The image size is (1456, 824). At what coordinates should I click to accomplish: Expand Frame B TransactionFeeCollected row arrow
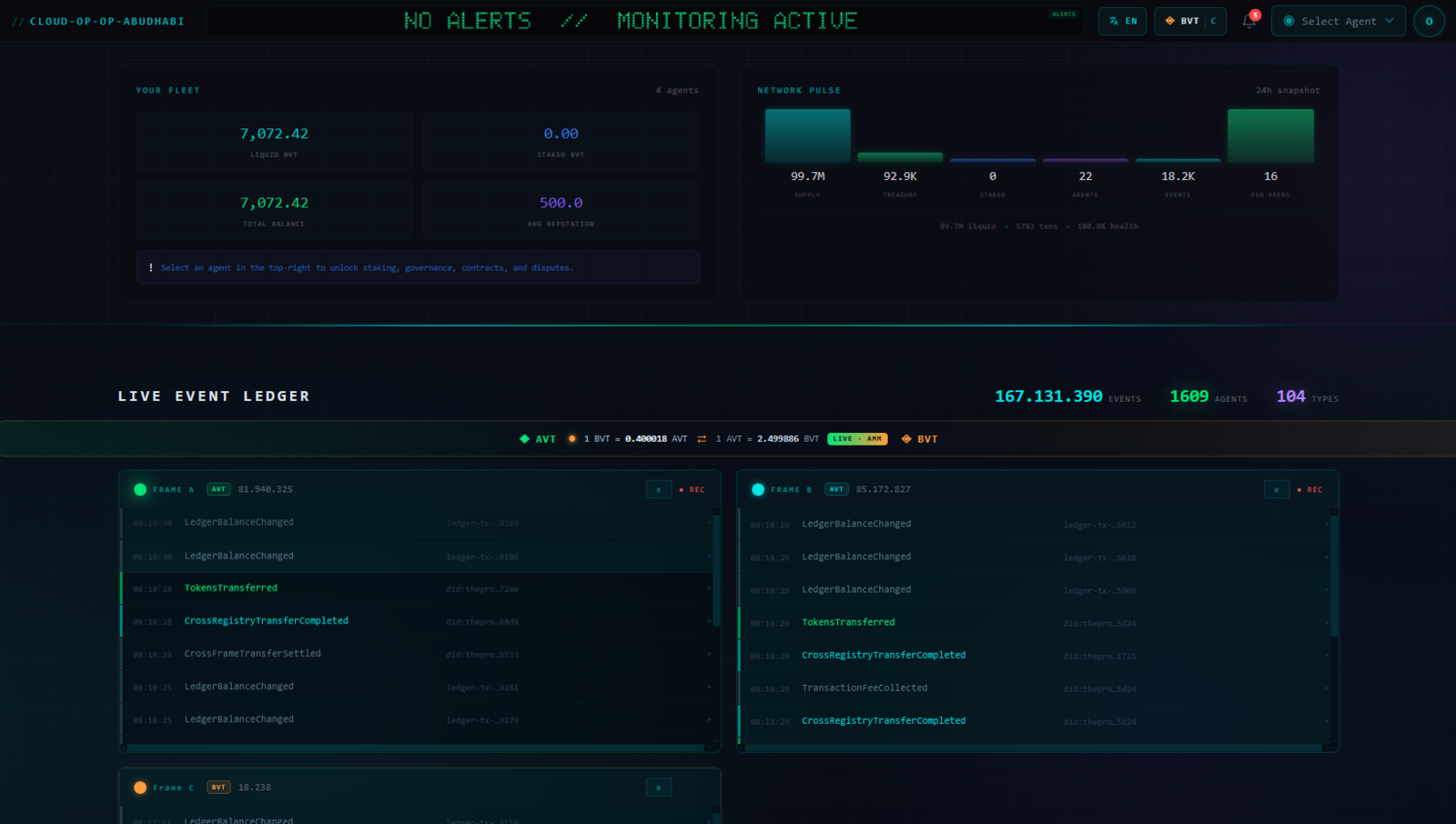1326,688
